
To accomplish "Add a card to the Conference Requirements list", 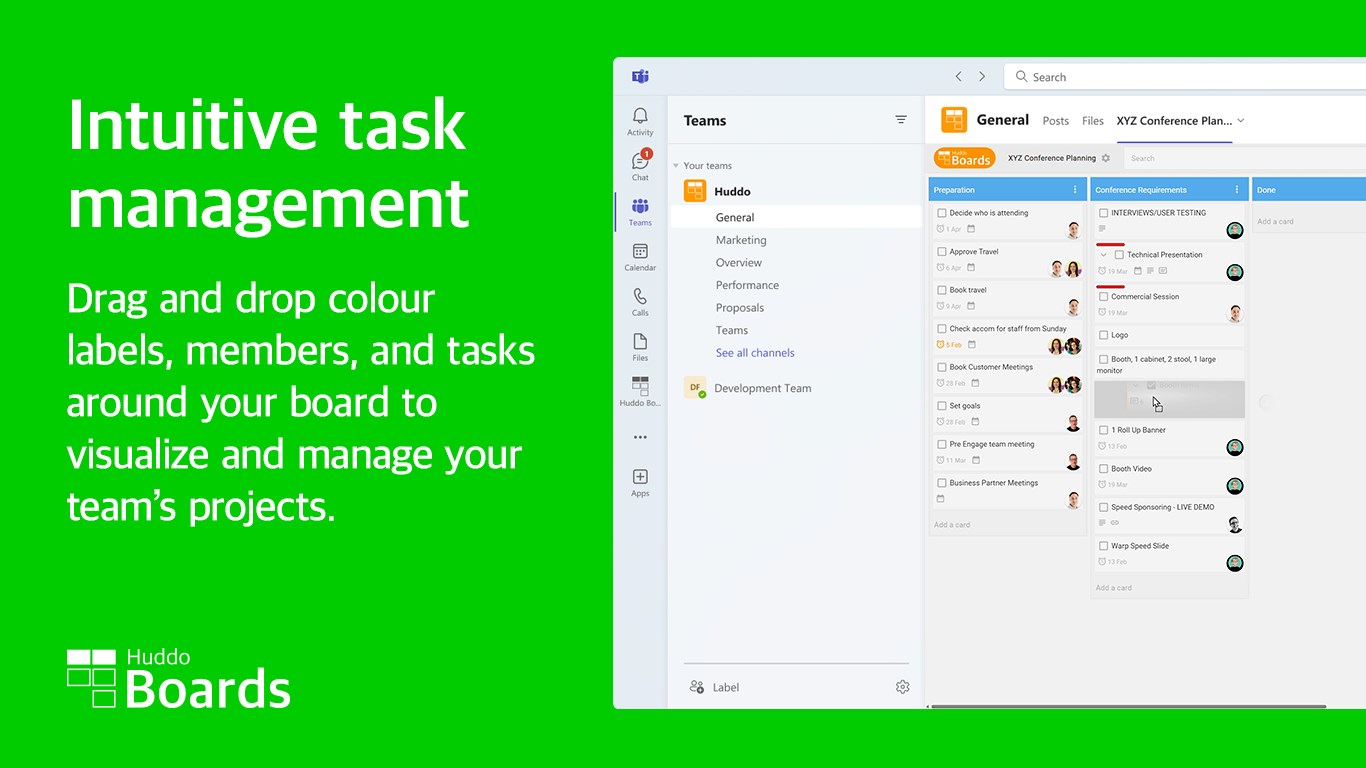I will 1114,588.
